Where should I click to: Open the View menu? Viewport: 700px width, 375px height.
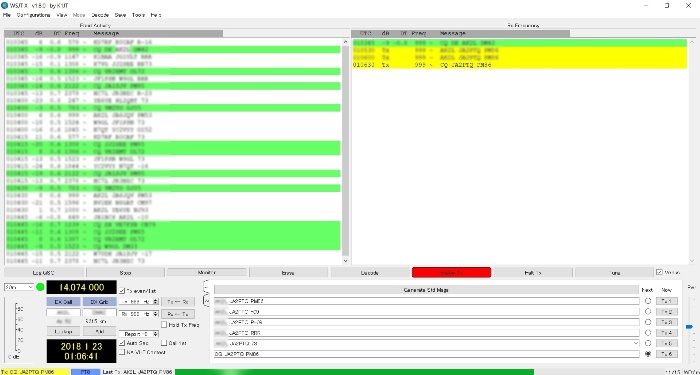62,15
